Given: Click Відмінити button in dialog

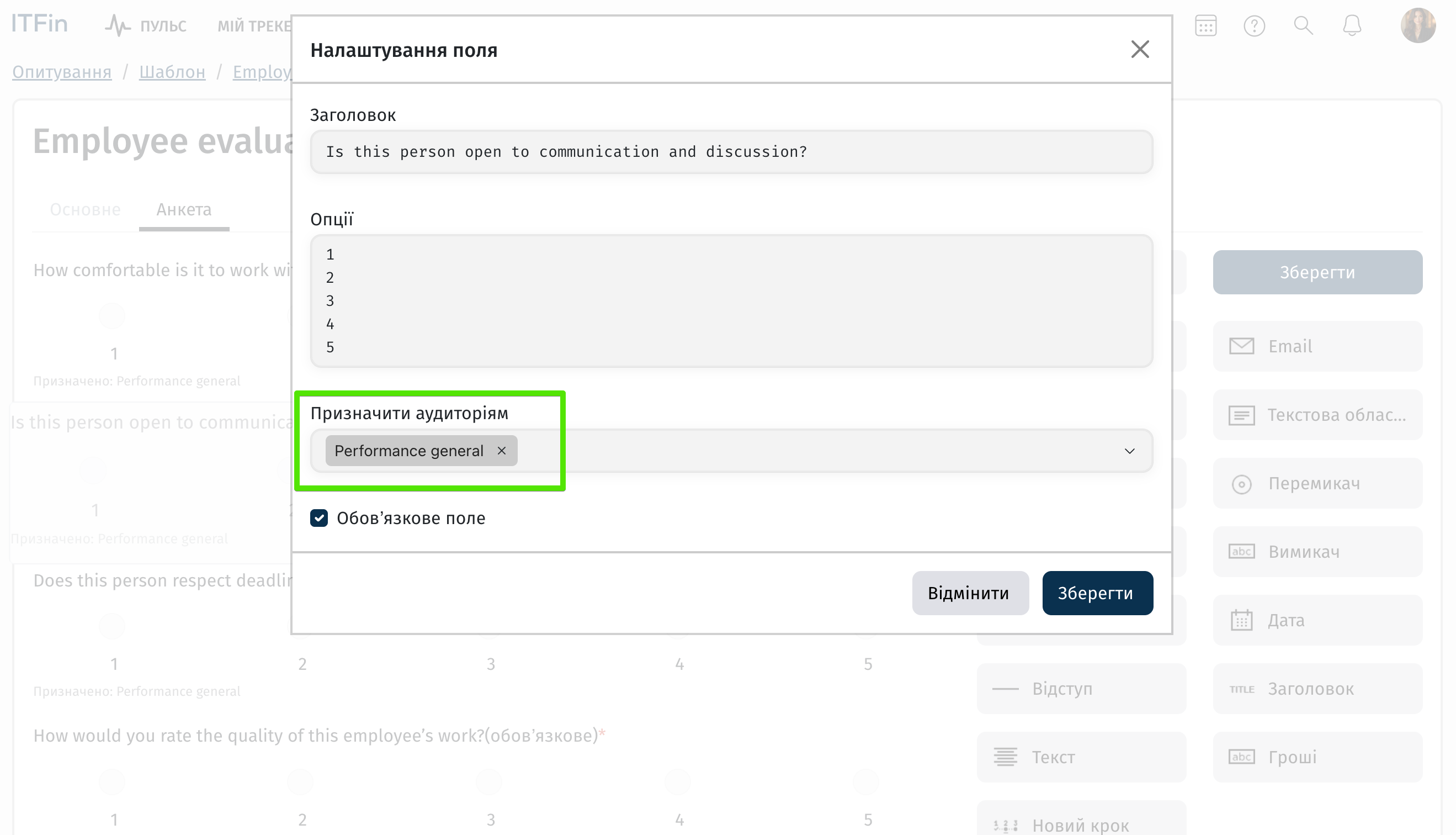Looking at the screenshot, I should pos(970,593).
